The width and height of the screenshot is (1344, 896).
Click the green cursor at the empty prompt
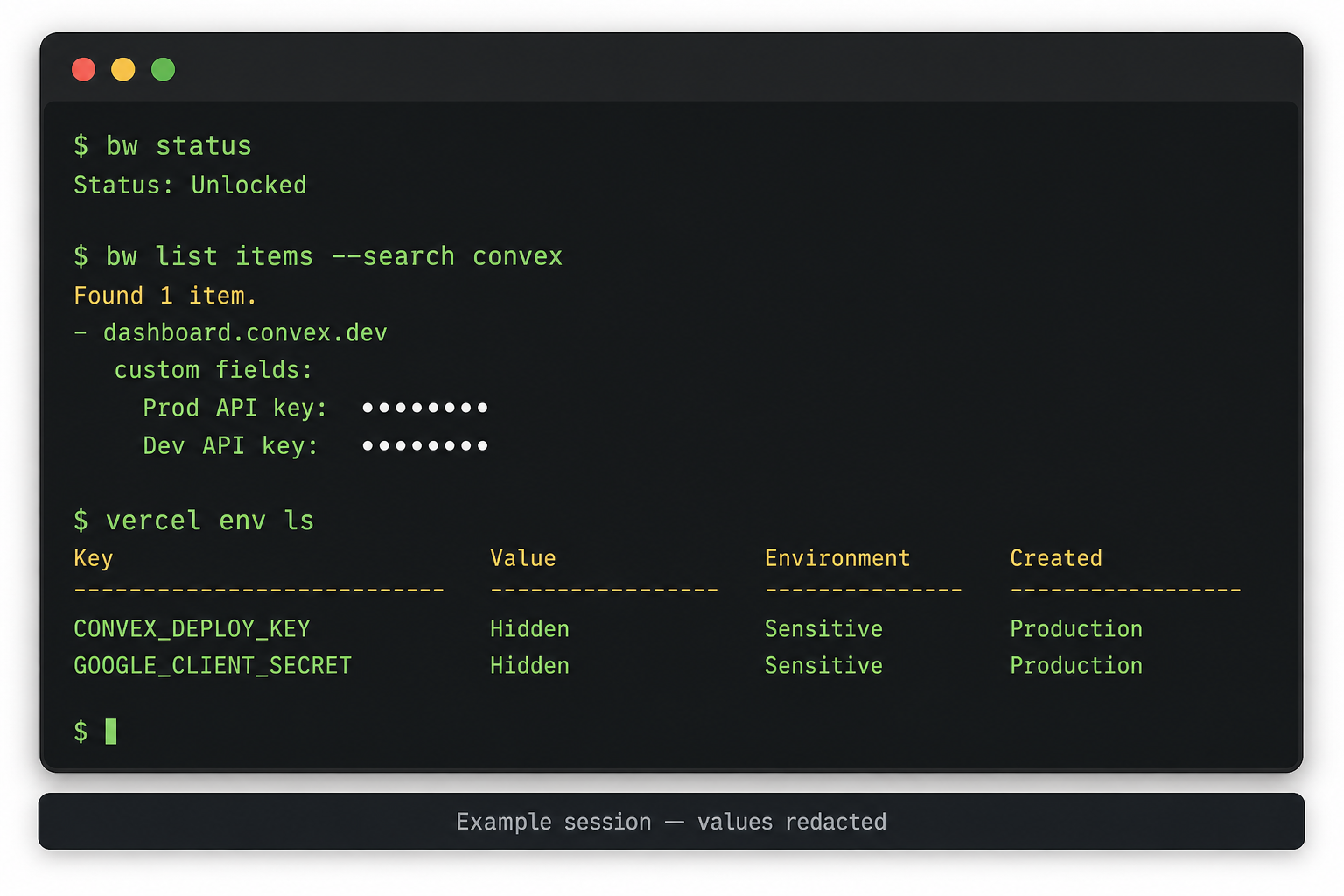pos(111,731)
